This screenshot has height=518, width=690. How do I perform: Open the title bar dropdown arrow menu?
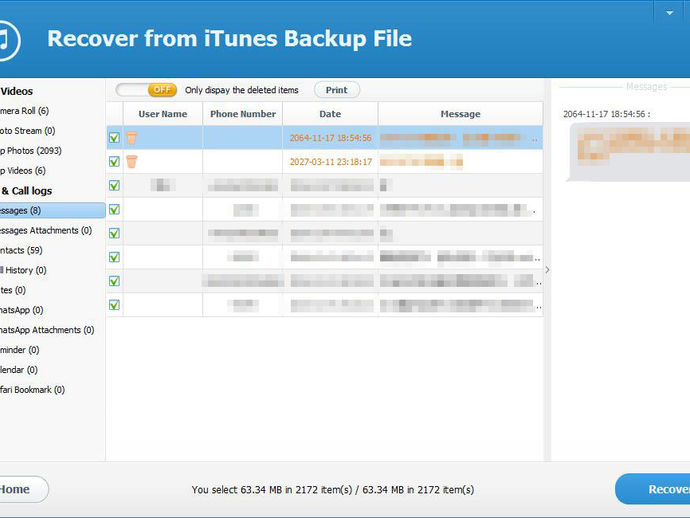[x=669, y=13]
